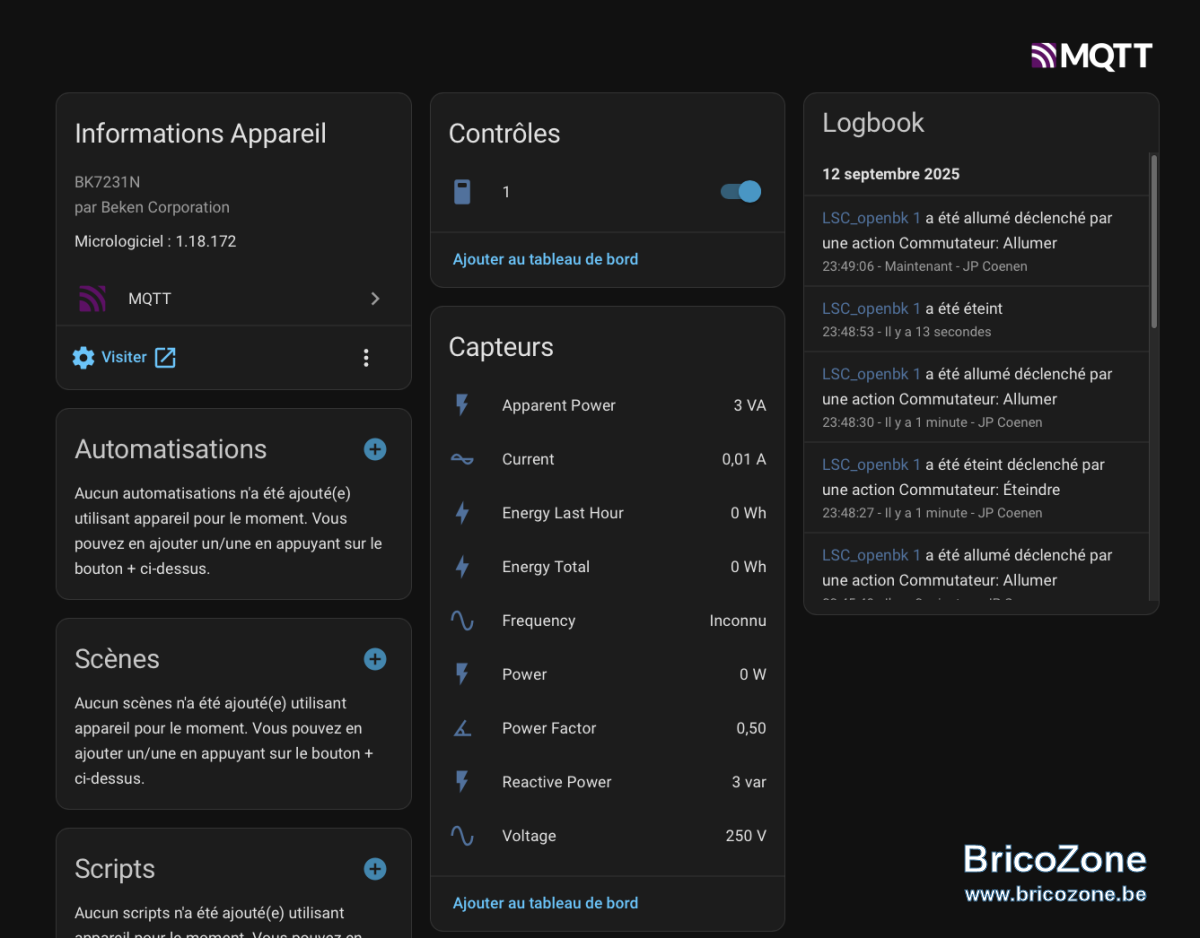Open the Apparent Power sensor row
The image size is (1200, 938).
pos(608,405)
